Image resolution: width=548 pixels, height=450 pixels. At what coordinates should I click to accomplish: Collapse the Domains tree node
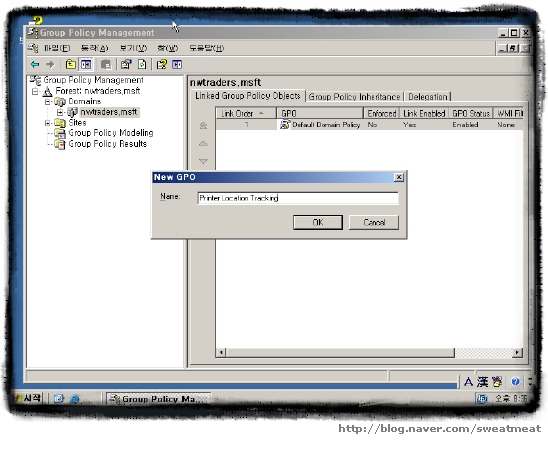(48, 102)
